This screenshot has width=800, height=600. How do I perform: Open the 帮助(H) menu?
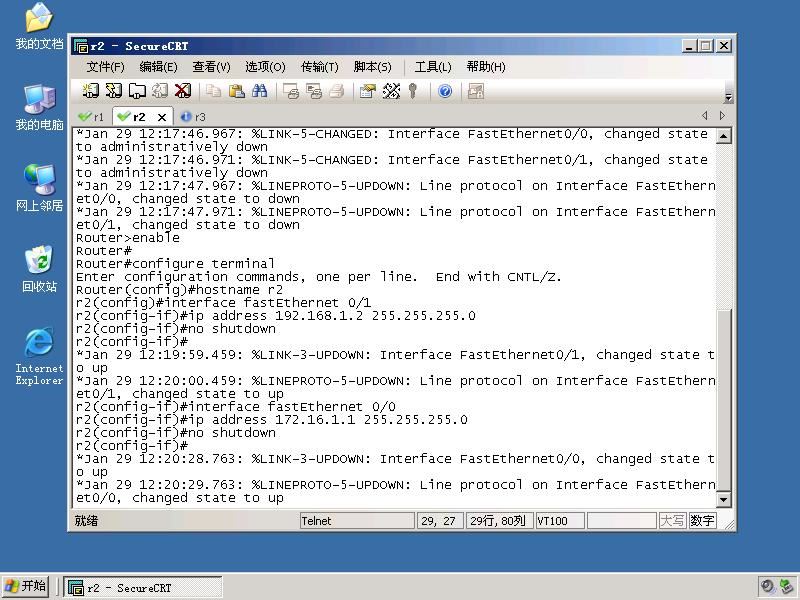(x=486, y=67)
